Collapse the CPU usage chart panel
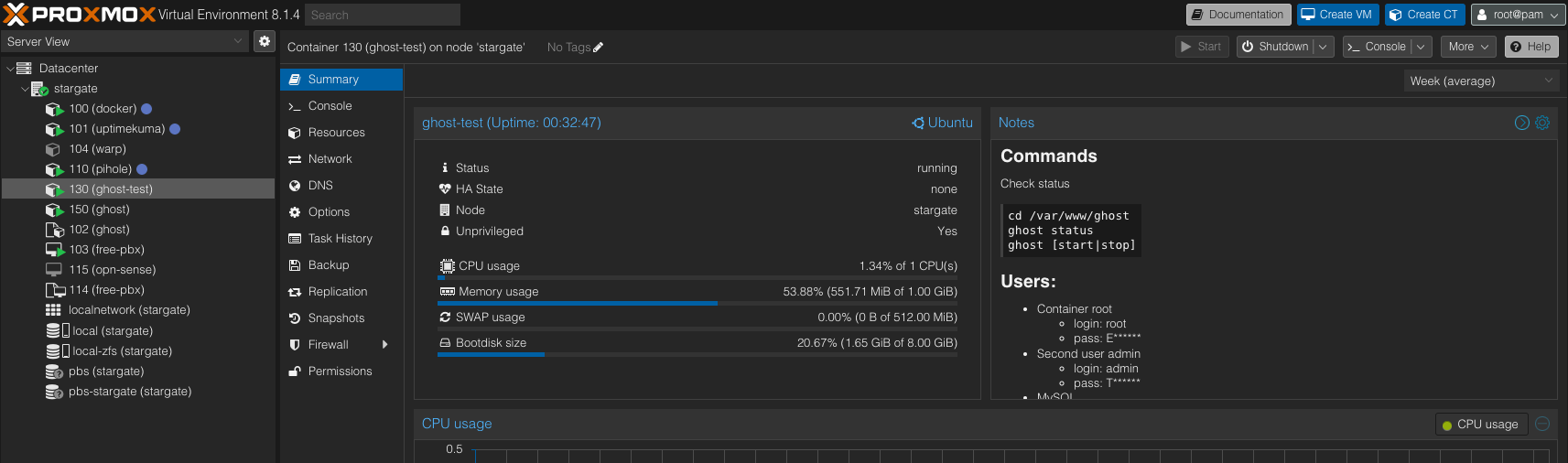The height and width of the screenshot is (463, 1568). 1542,424
